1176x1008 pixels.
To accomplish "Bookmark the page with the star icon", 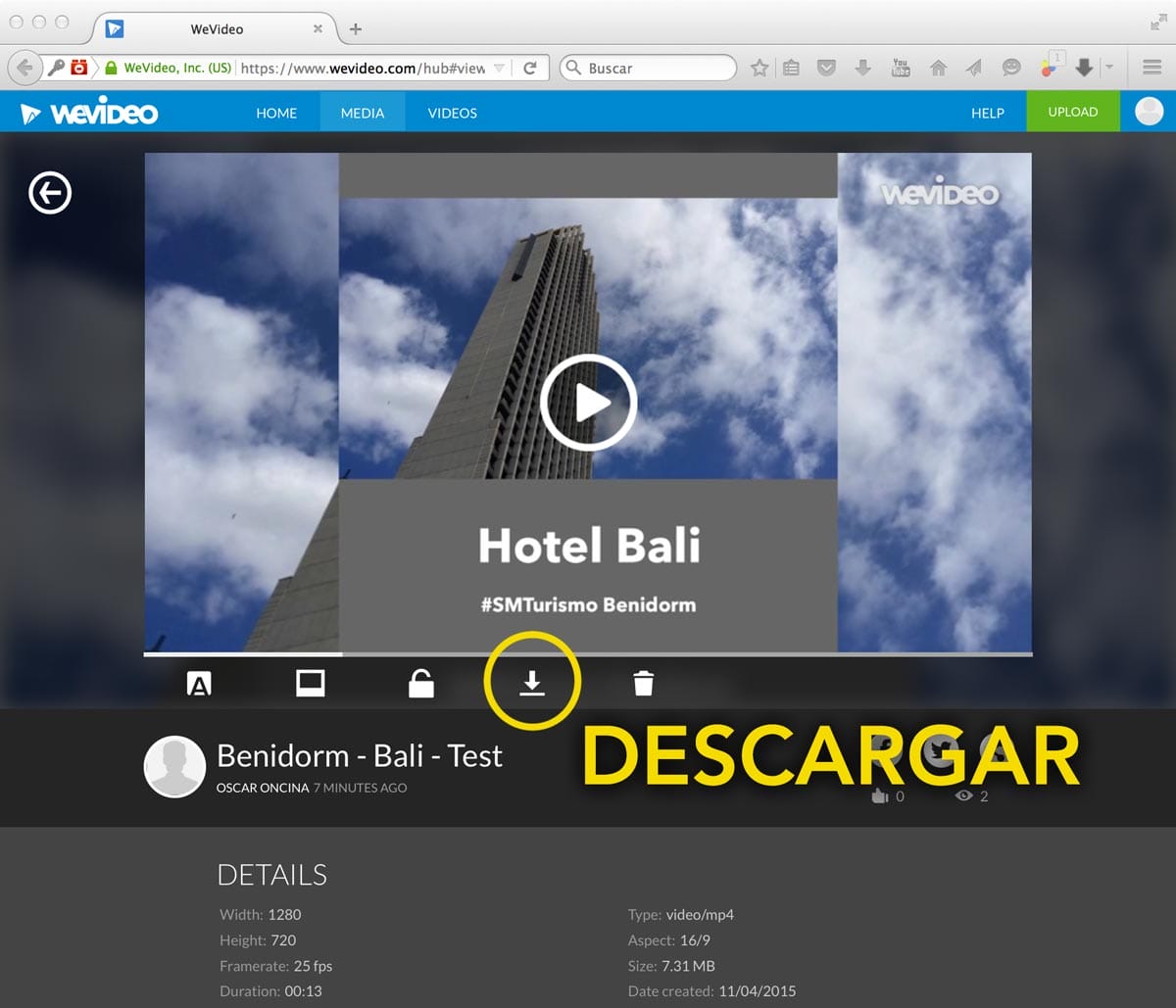I will tap(759, 68).
